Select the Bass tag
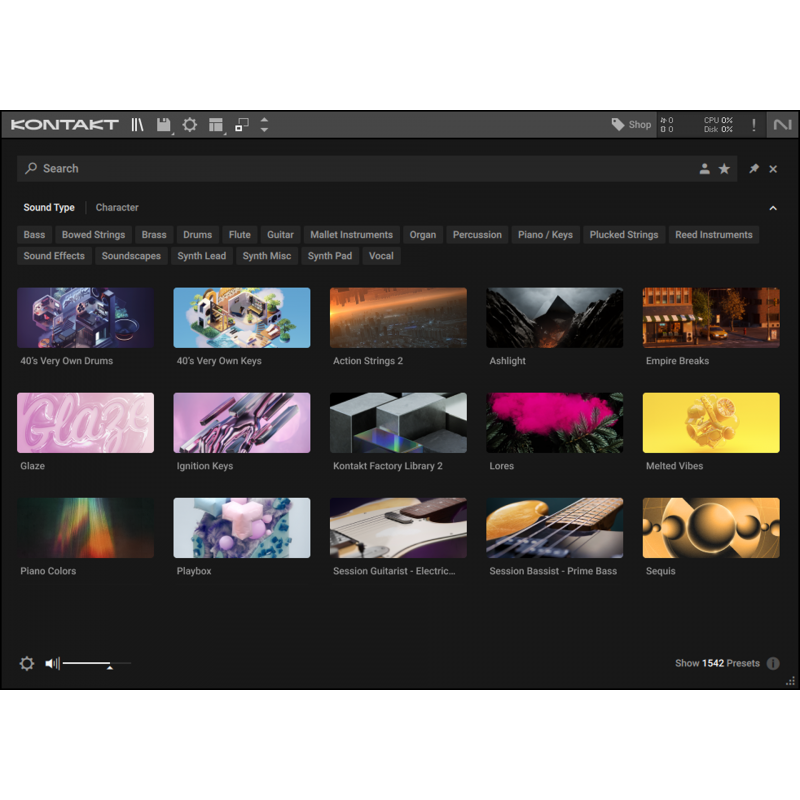Image resolution: width=800 pixels, height=800 pixels. [x=34, y=235]
